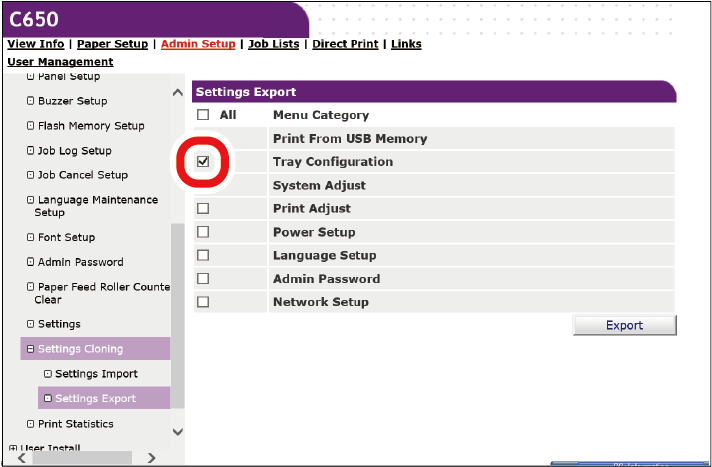This screenshot has width=712, height=467.
Task: Tick the Power Setup checkbox
Action: (x=203, y=232)
